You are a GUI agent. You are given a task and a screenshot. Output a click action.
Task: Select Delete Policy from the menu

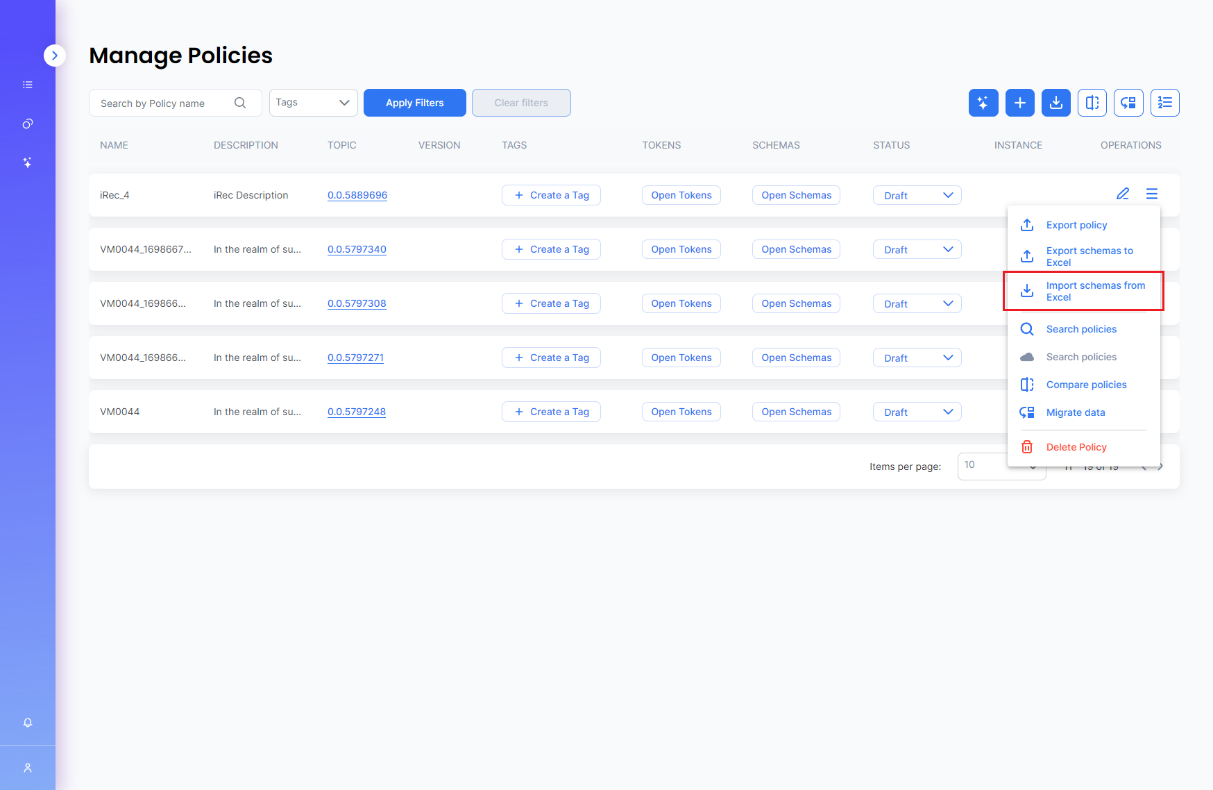tap(1076, 447)
